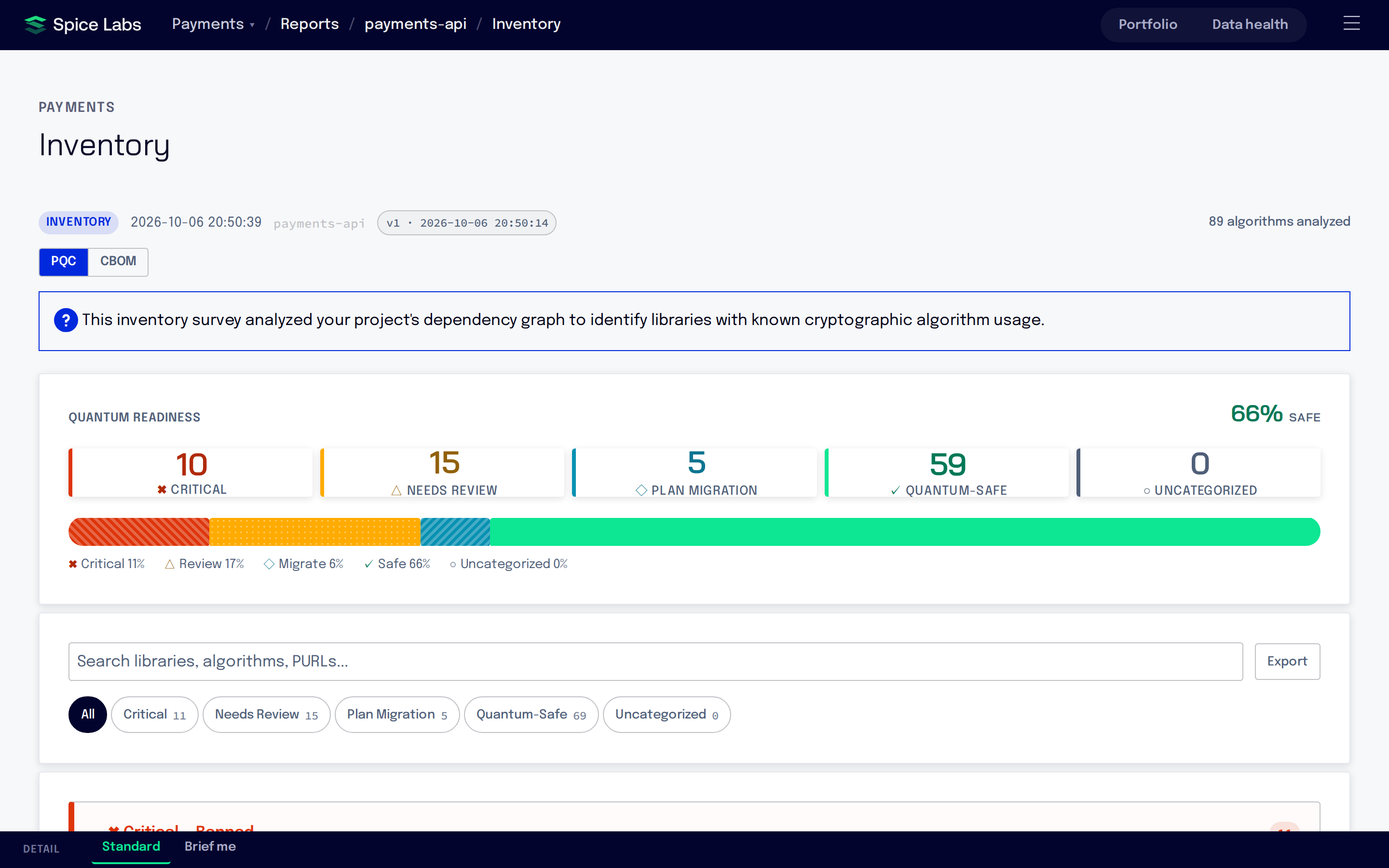Click the 5 Plan Migration stat card
This screenshot has height=868, width=1389.
click(x=694, y=473)
